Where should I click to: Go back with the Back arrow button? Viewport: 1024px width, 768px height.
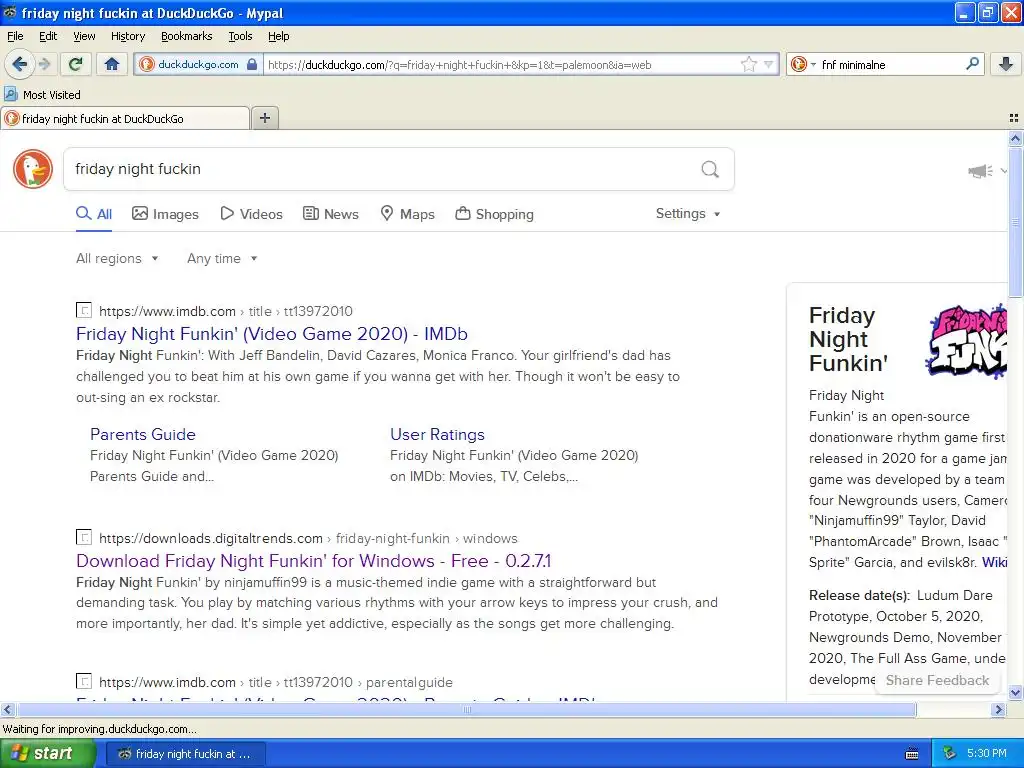click(x=19, y=64)
